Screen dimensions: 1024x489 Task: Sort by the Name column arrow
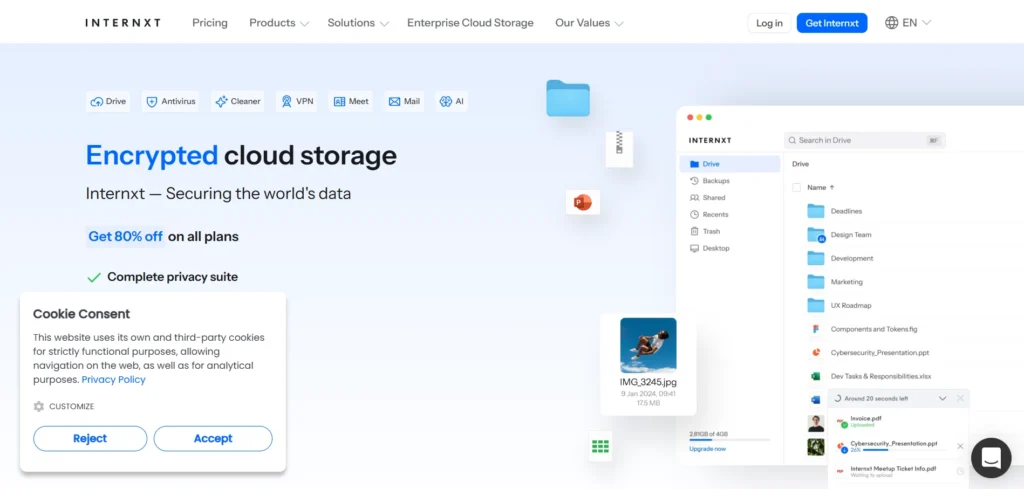pyautogui.click(x=832, y=187)
